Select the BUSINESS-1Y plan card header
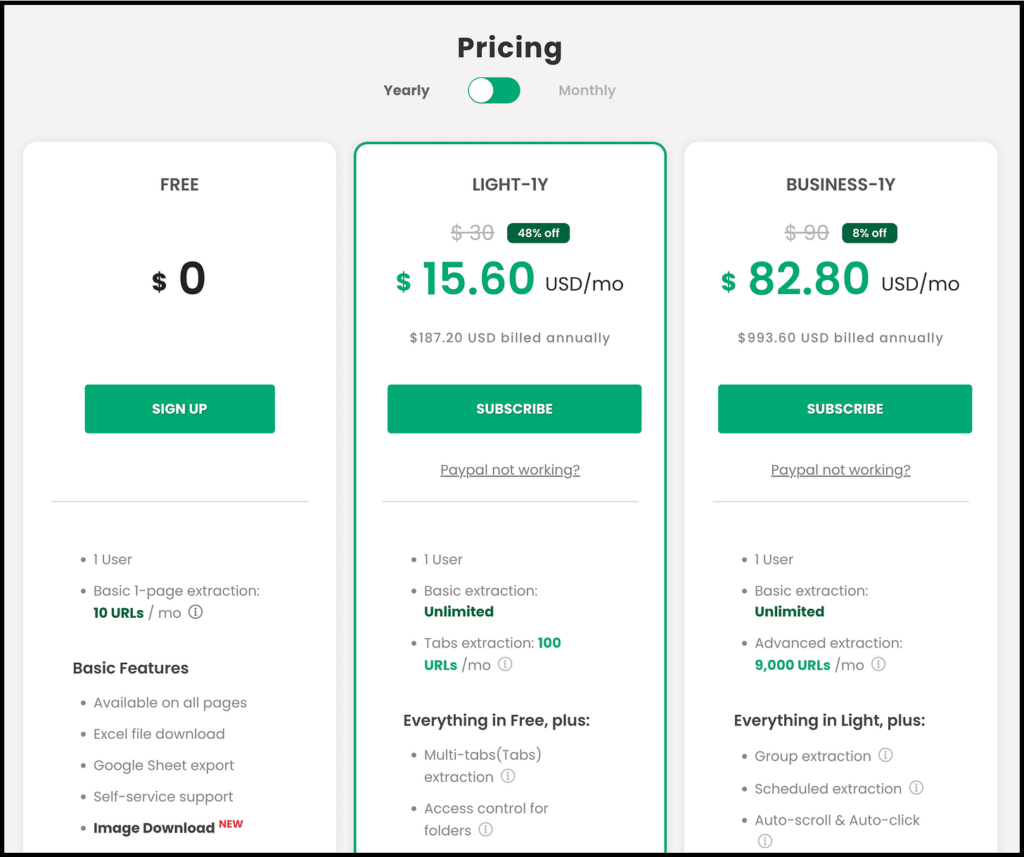 point(843,184)
